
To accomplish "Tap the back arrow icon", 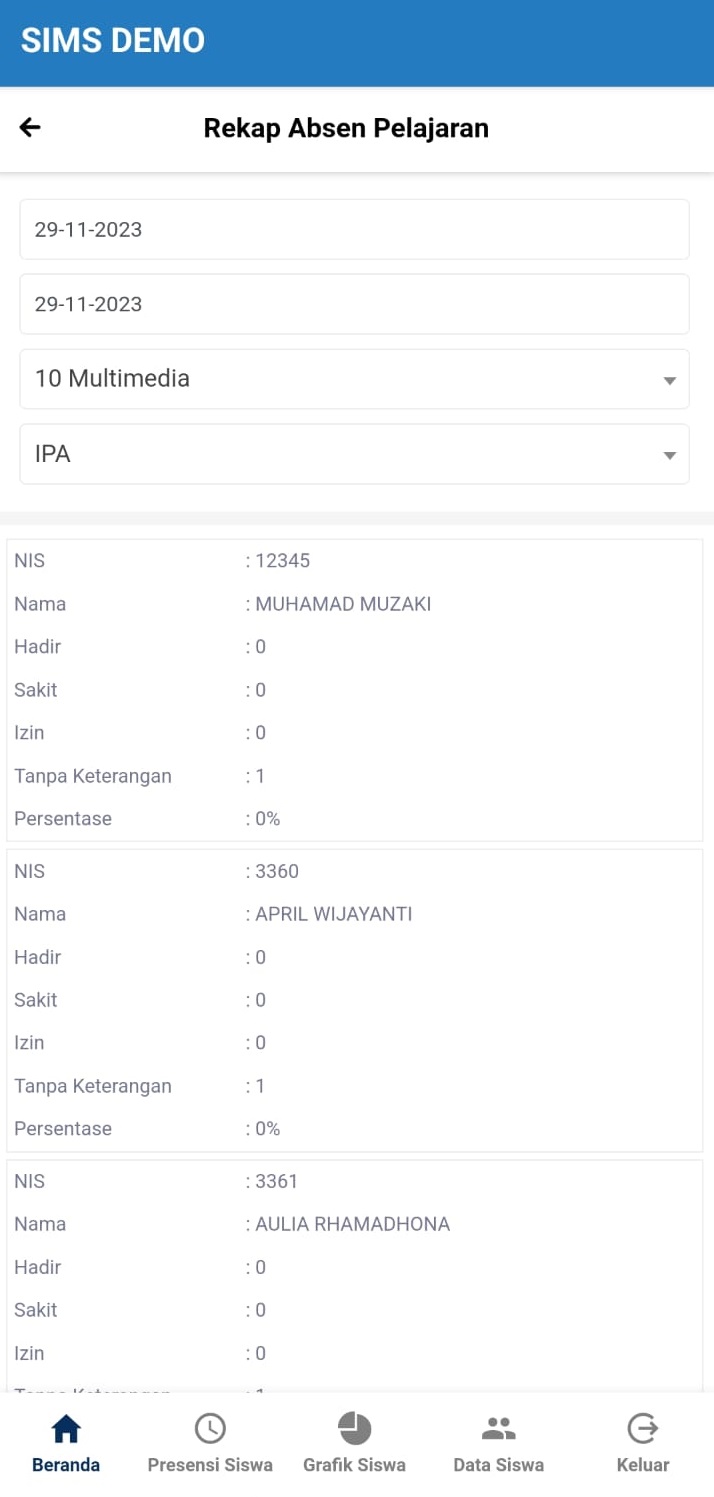I will pyautogui.click(x=30, y=127).
